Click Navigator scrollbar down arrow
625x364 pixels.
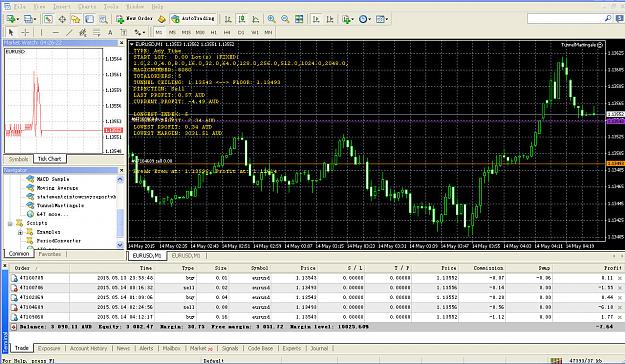pos(120,245)
